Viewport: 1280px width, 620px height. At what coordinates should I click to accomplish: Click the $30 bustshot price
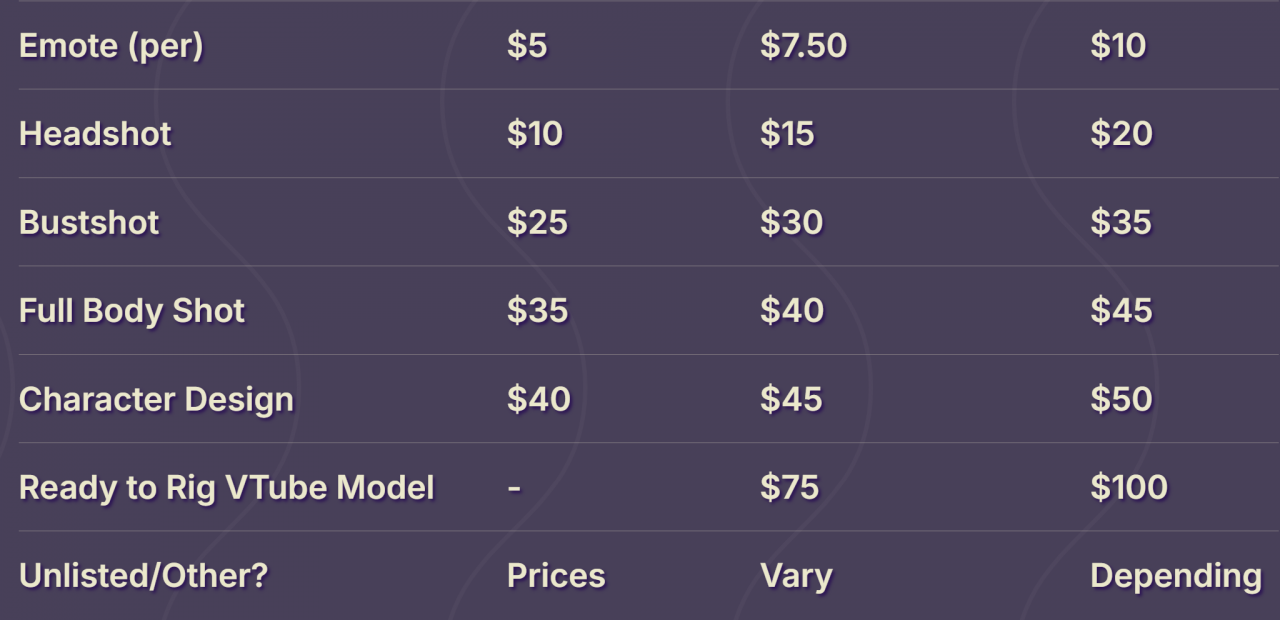792,222
